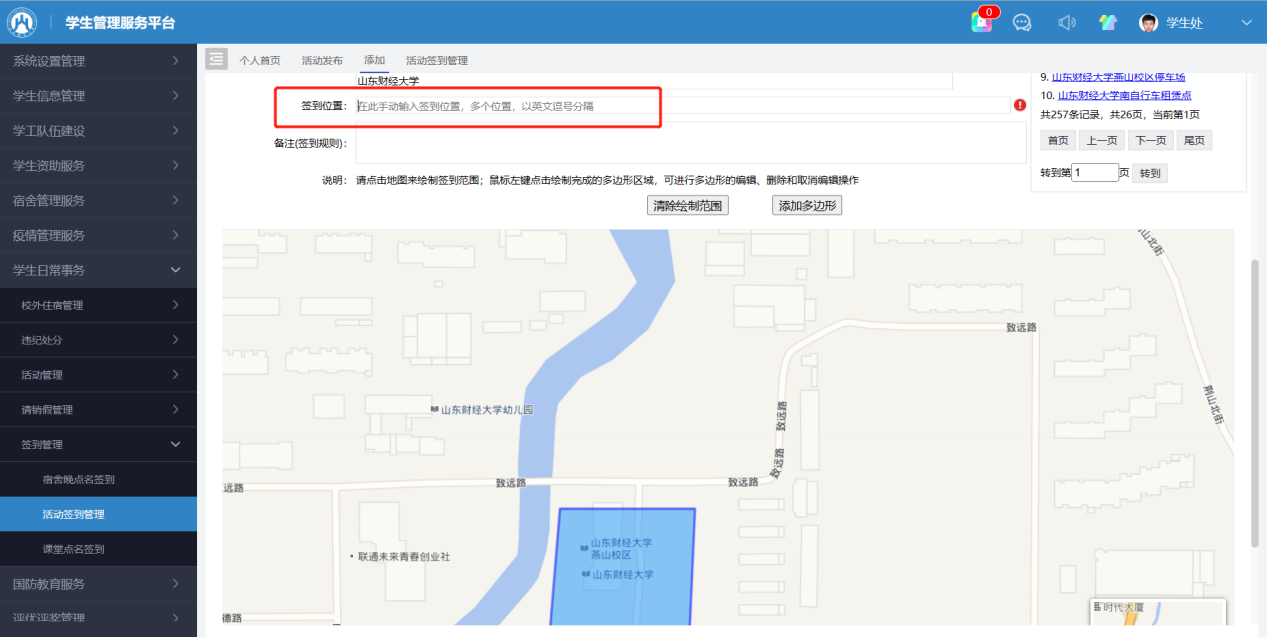The image size is (1267, 637).
Task: Click the speaker announcement icon
Action: pos(1067,22)
